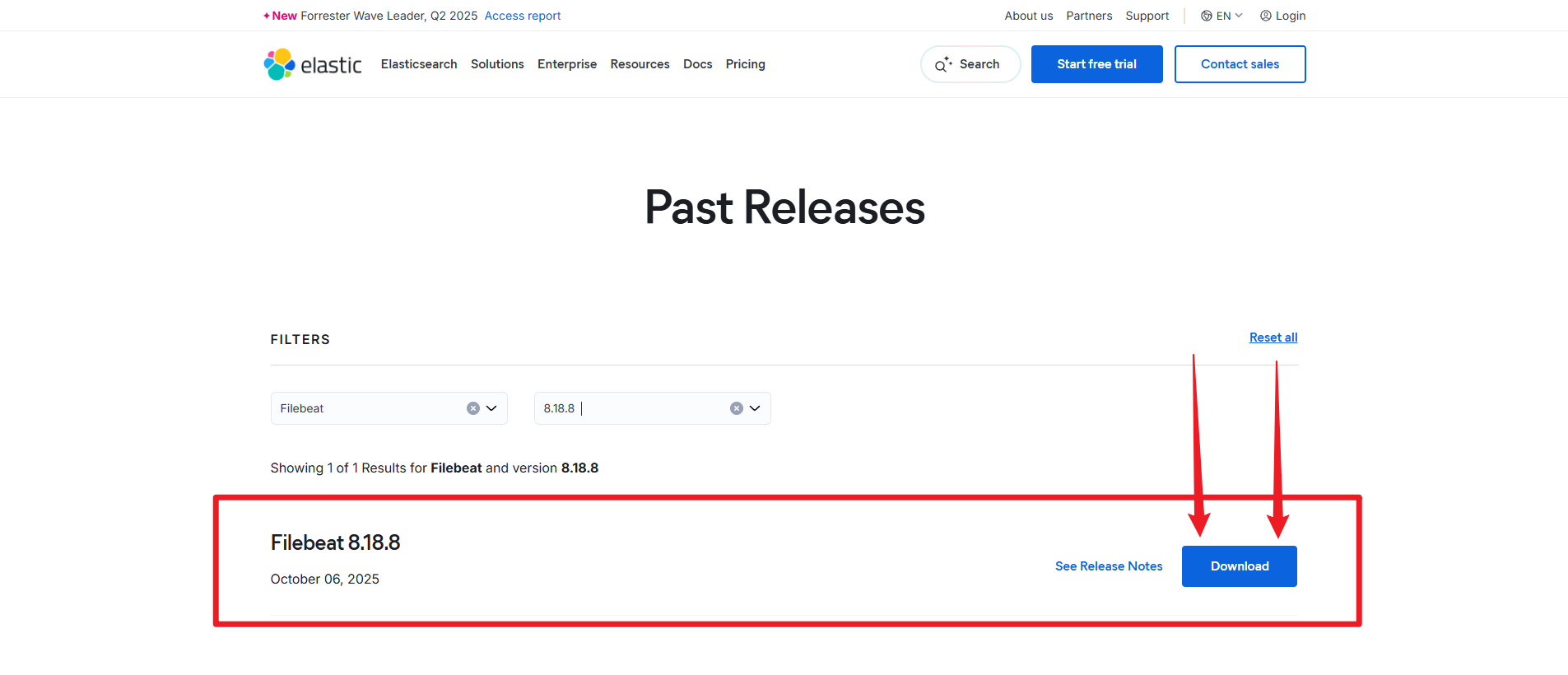Viewport: 1568px width, 675px height.
Task: Open the Enterprise menu
Action: (x=567, y=64)
